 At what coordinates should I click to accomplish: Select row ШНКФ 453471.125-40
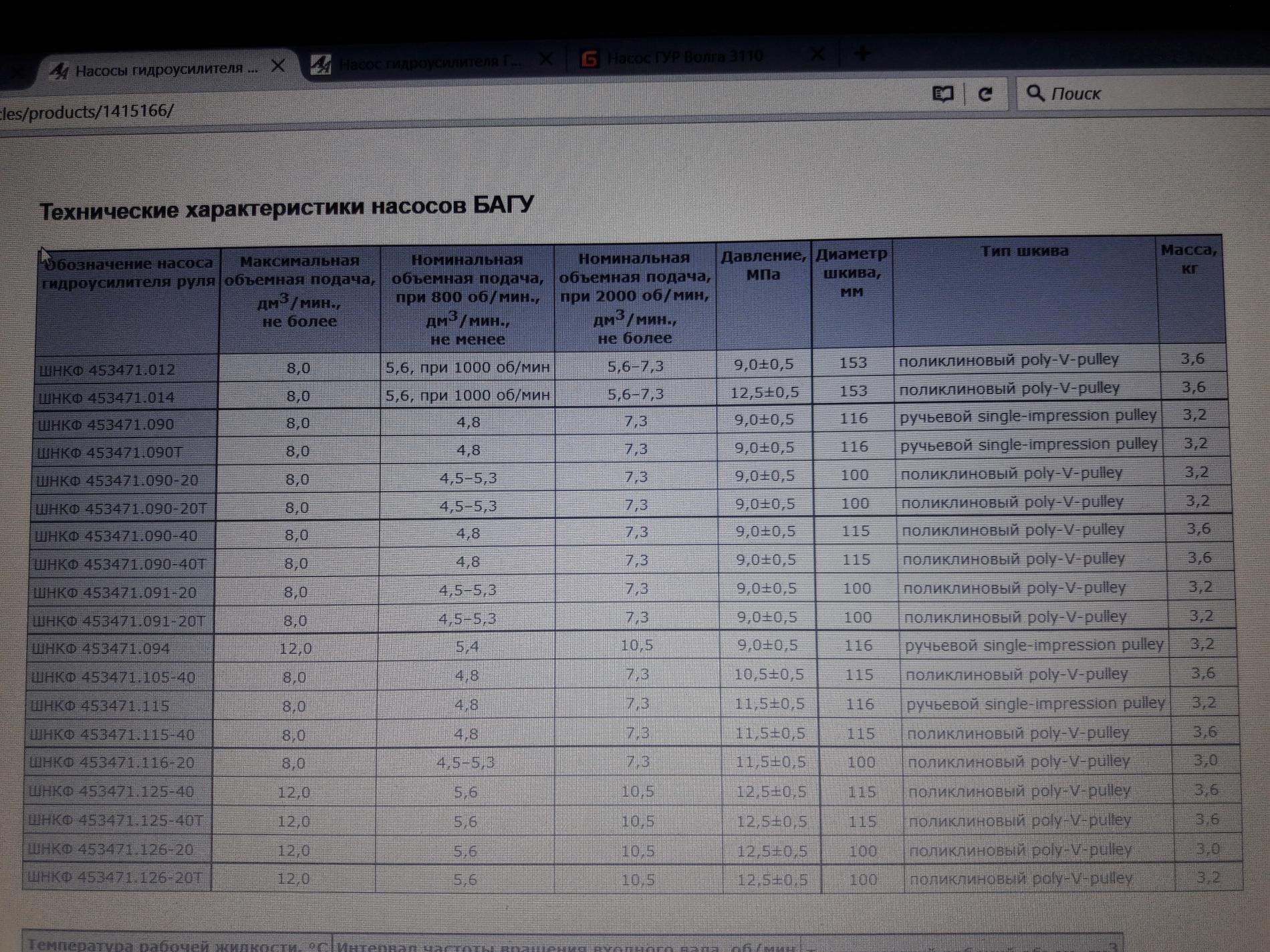(x=633, y=792)
